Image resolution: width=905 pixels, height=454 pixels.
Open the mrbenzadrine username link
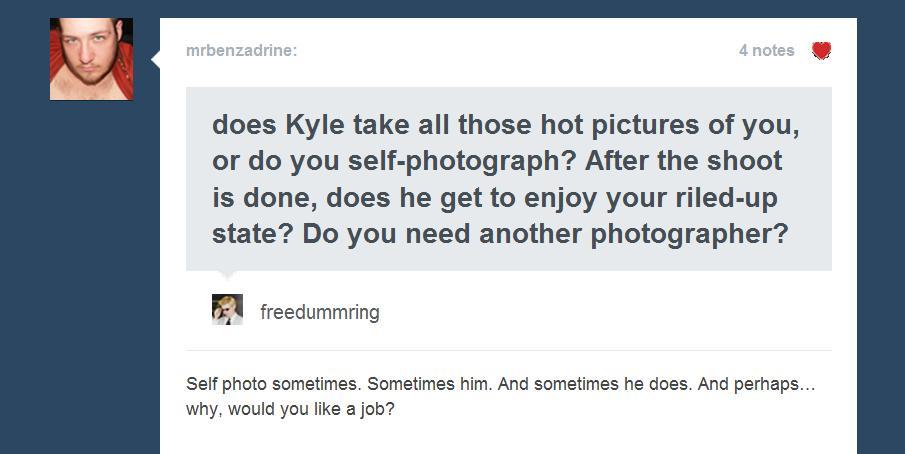pos(241,51)
